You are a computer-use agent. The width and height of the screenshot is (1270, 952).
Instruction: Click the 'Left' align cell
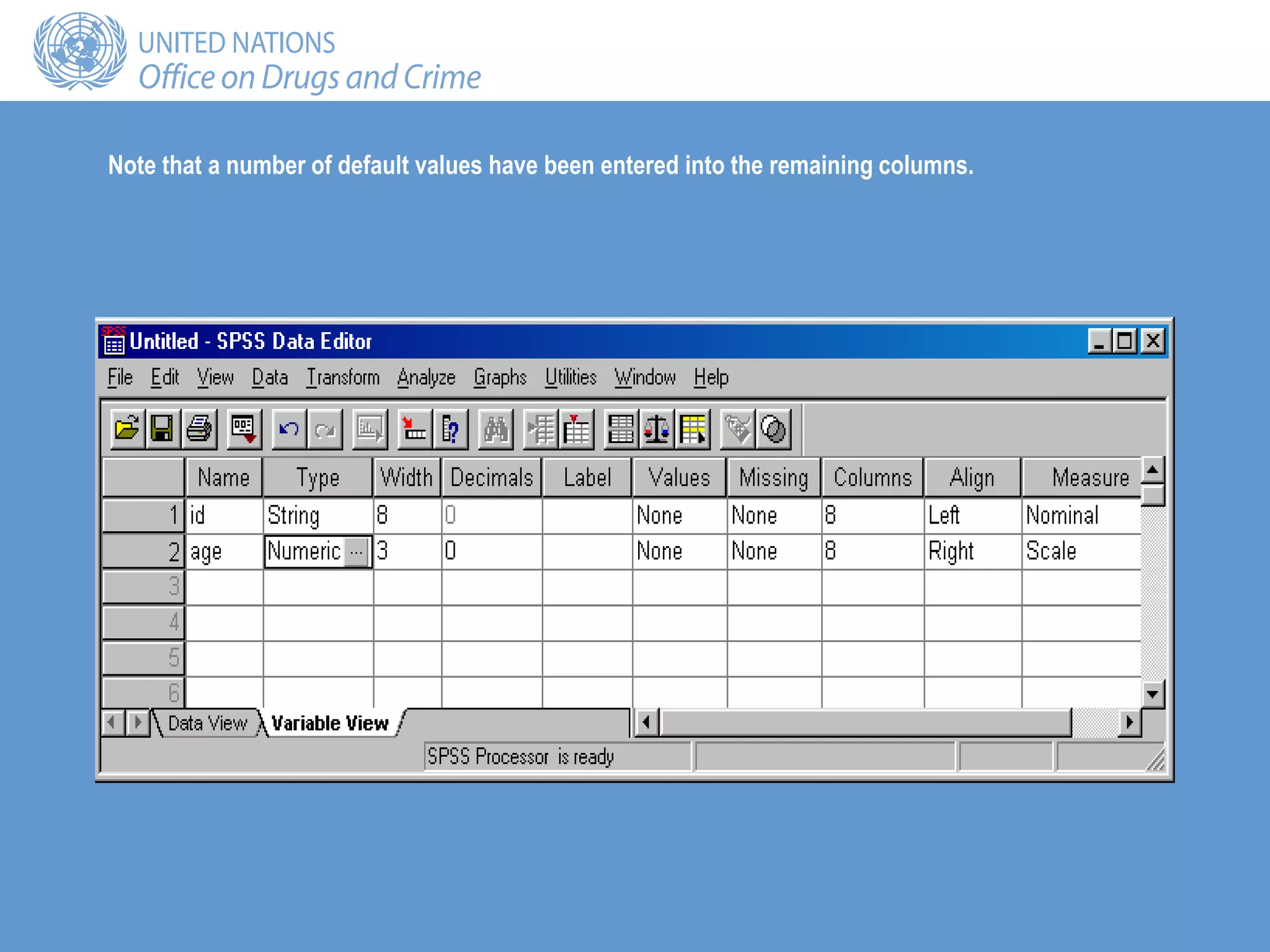click(972, 516)
